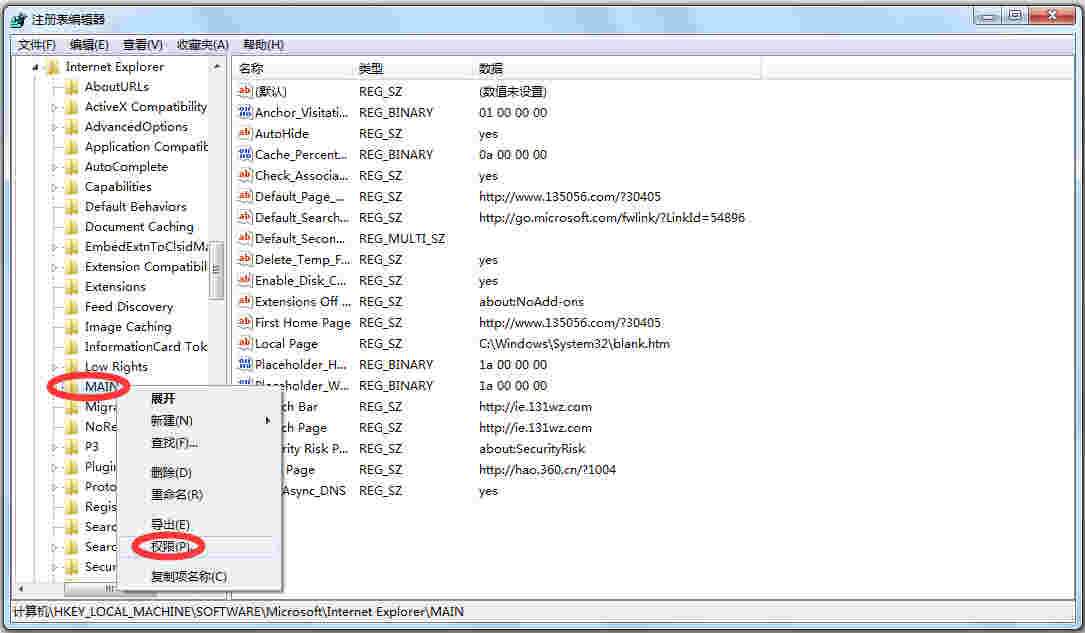Choose 删除(D) in context menu
Screen dimensions: 1085x633
click(x=200, y=473)
